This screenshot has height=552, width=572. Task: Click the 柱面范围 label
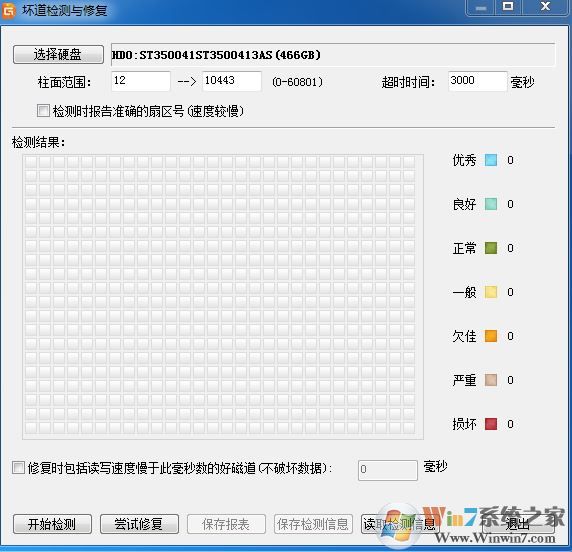(x=64, y=82)
